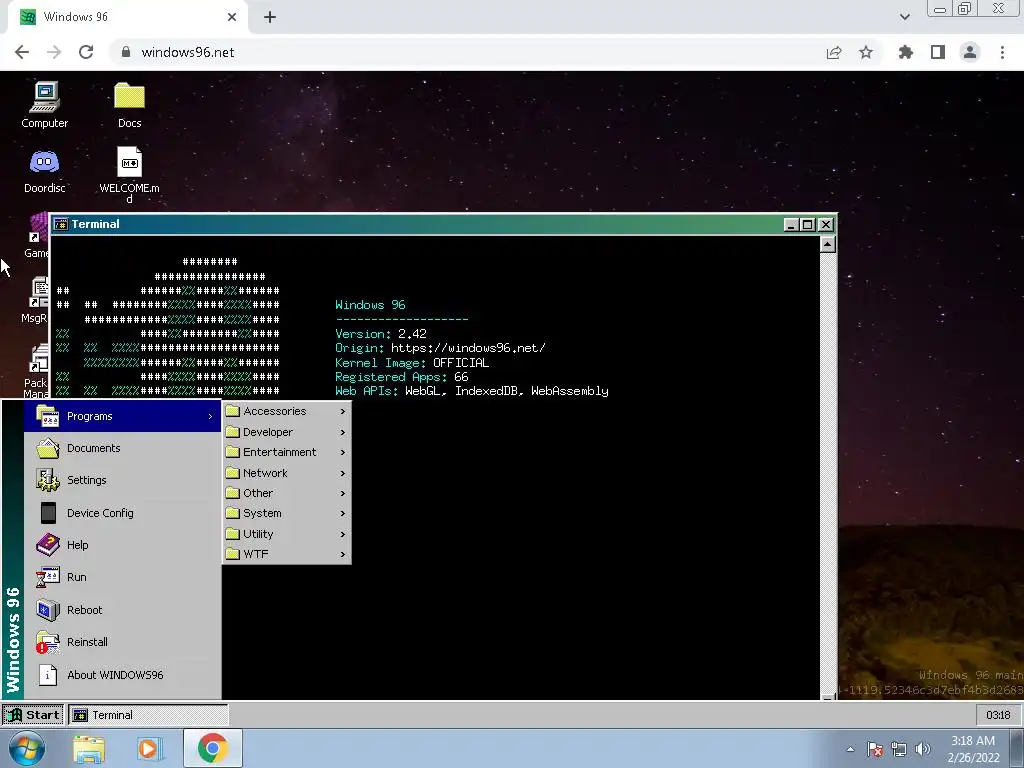
Task: Click the Entertainment folder icon in submenu
Action: (x=232, y=452)
